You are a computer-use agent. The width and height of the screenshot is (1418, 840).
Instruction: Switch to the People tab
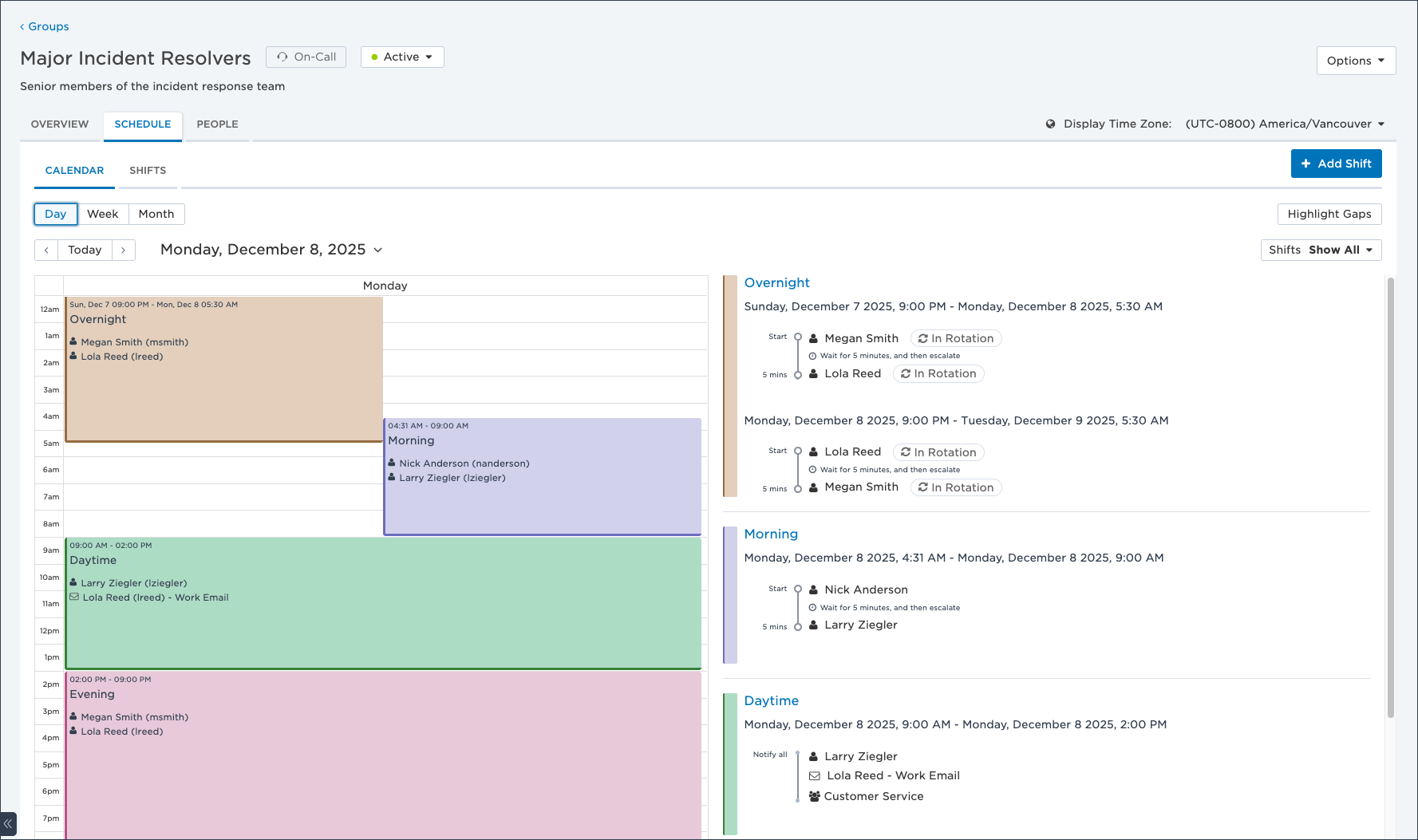click(217, 124)
